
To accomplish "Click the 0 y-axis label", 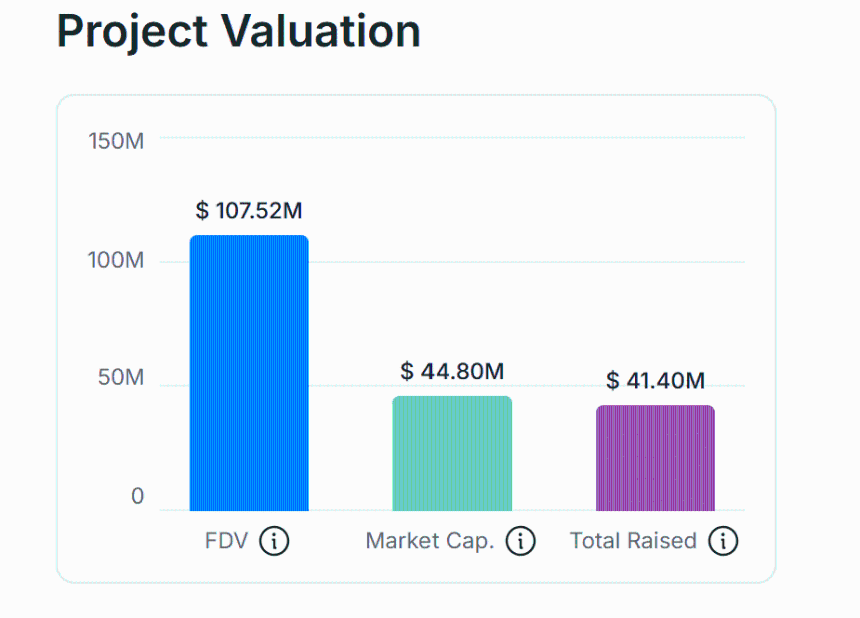I will pyautogui.click(x=138, y=496).
